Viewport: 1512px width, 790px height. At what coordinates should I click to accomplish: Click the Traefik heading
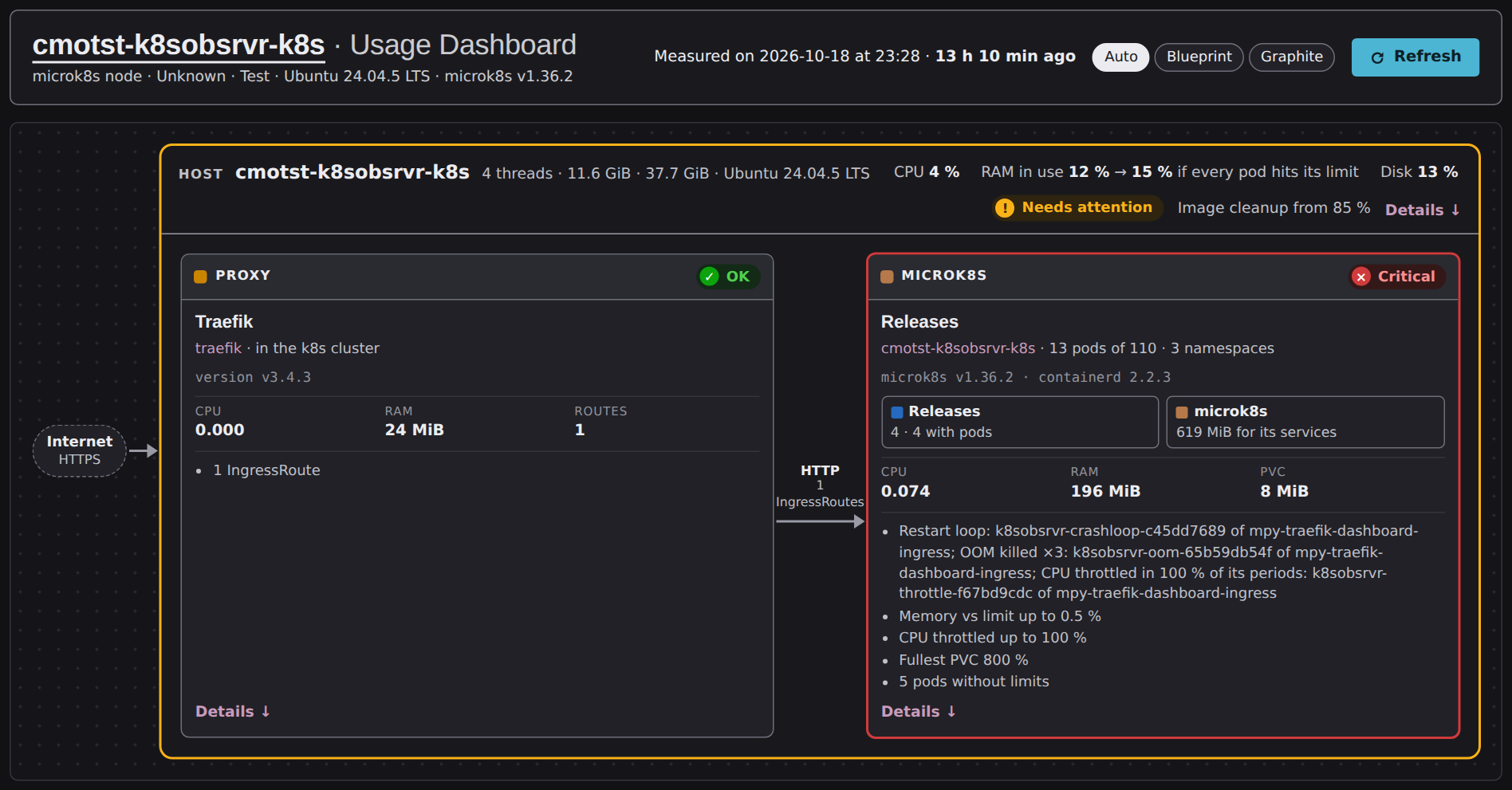point(224,322)
